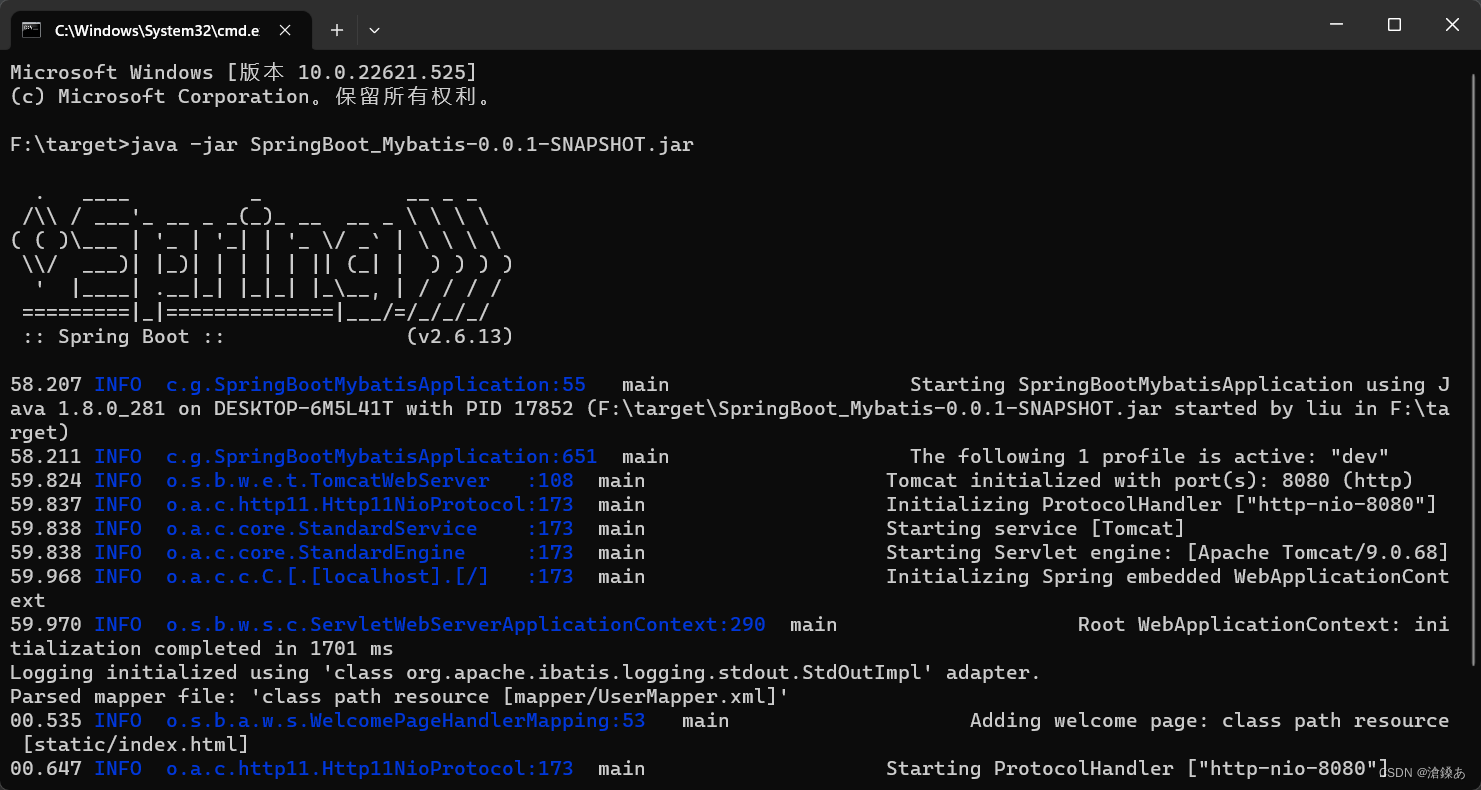
Task: Click 'Starting ProtocolHandler' message on last line
Action: (1138, 769)
